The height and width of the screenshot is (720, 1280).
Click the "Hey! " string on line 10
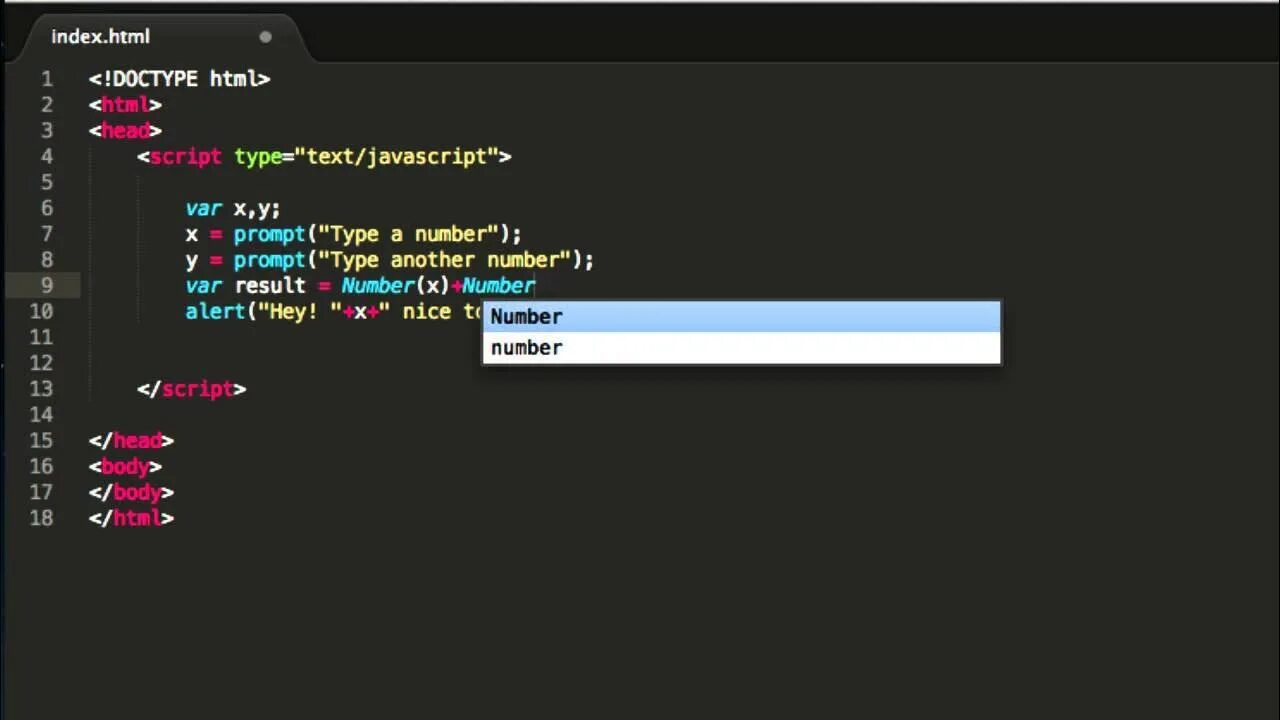point(300,312)
